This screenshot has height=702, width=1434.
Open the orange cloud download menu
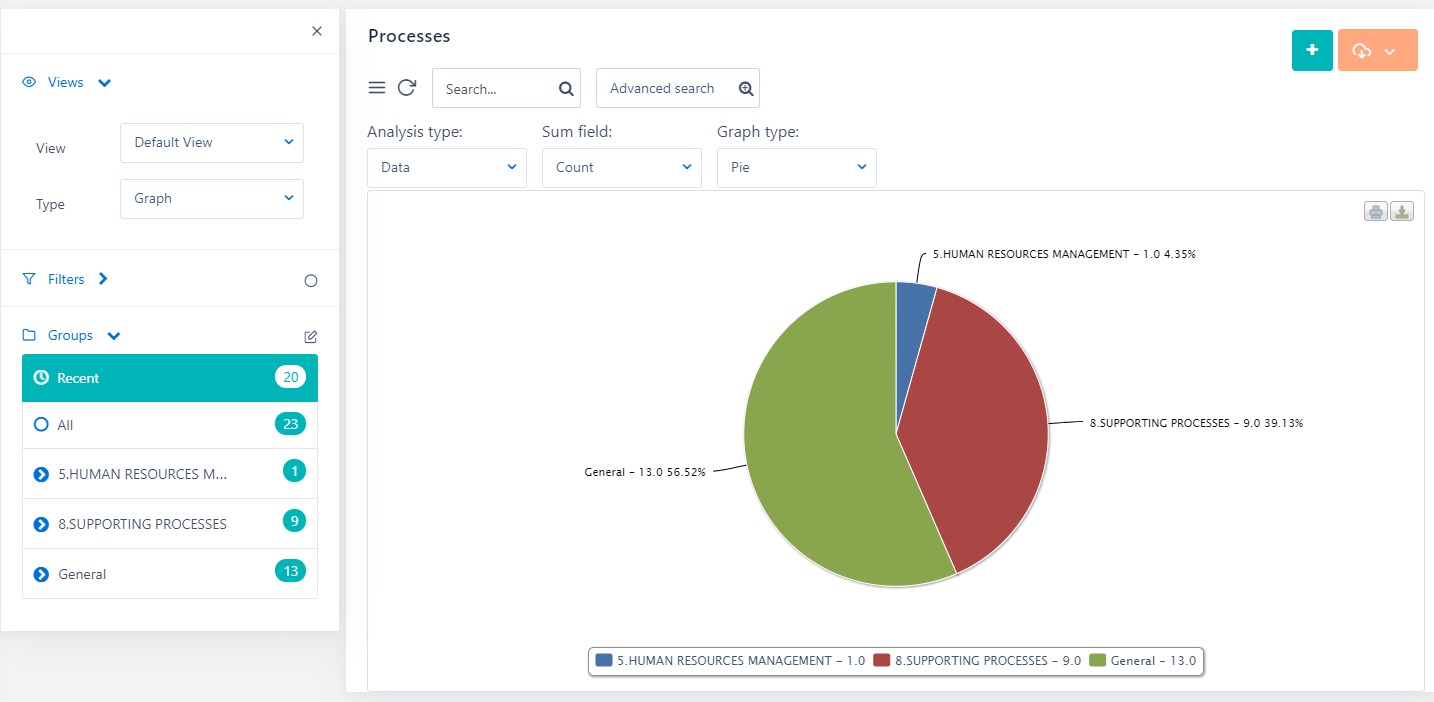click(x=1378, y=50)
